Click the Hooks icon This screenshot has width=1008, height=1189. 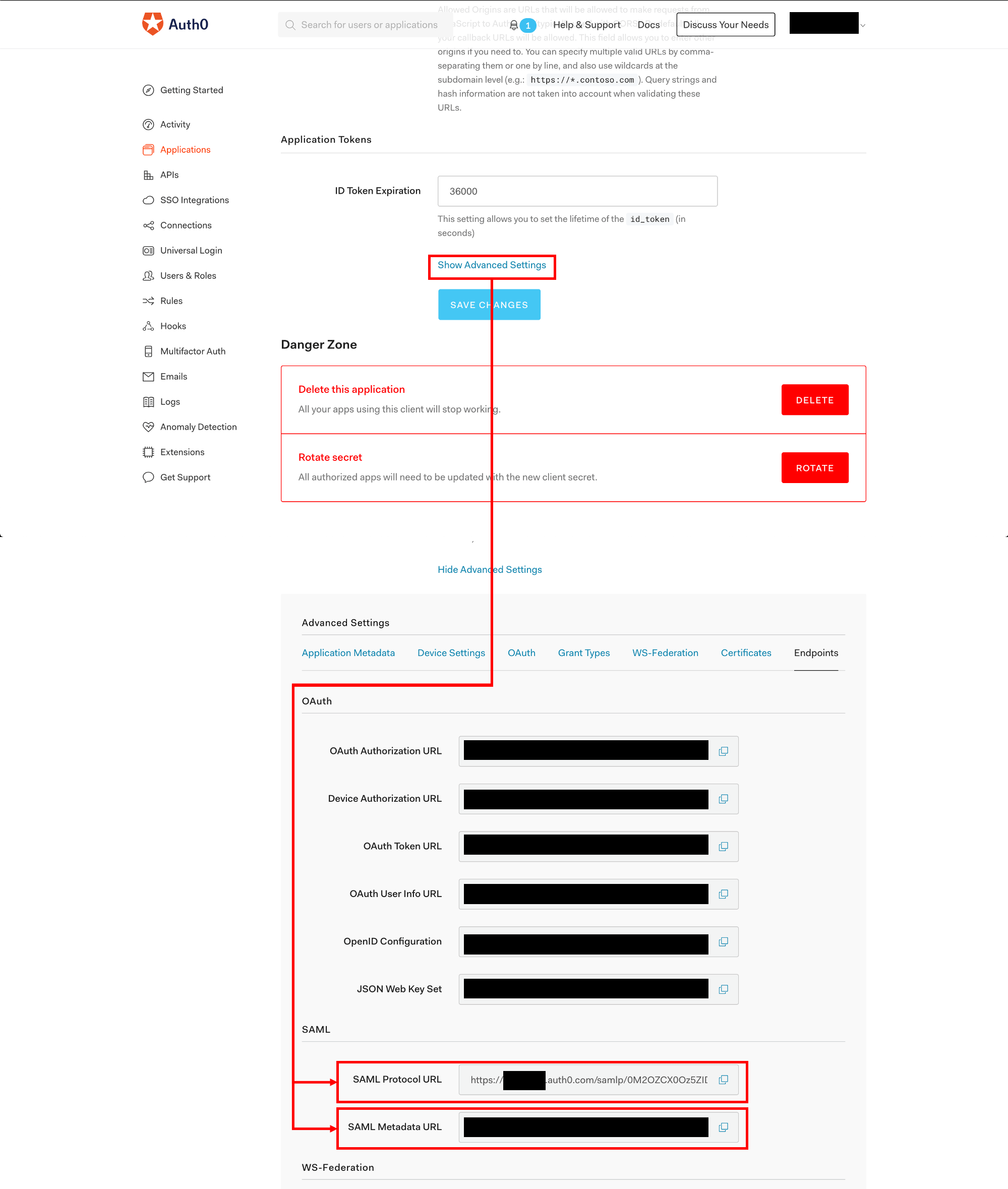pos(149,326)
